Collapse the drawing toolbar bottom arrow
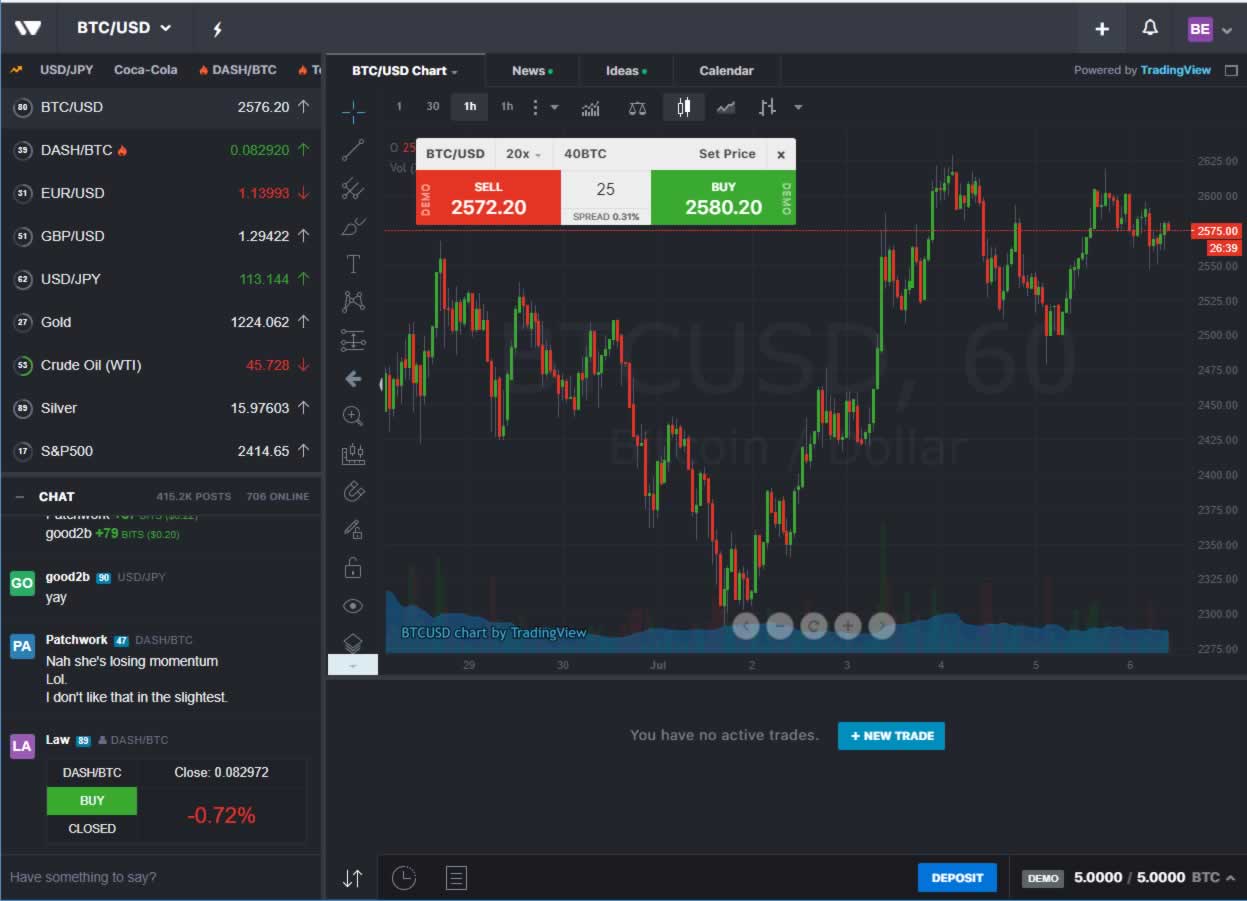This screenshot has width=1247, height=901. click(353, 665)
